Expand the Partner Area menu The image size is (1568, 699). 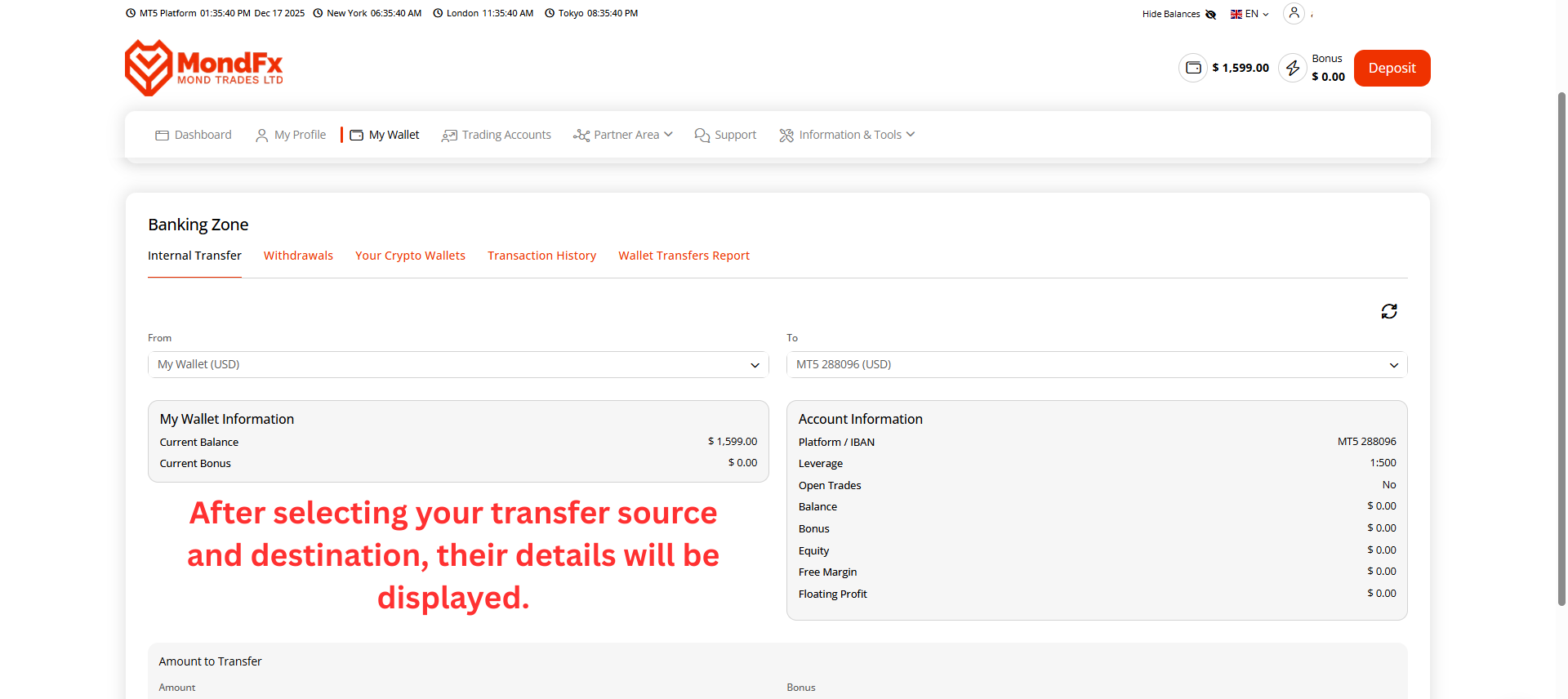coord(623,135)
